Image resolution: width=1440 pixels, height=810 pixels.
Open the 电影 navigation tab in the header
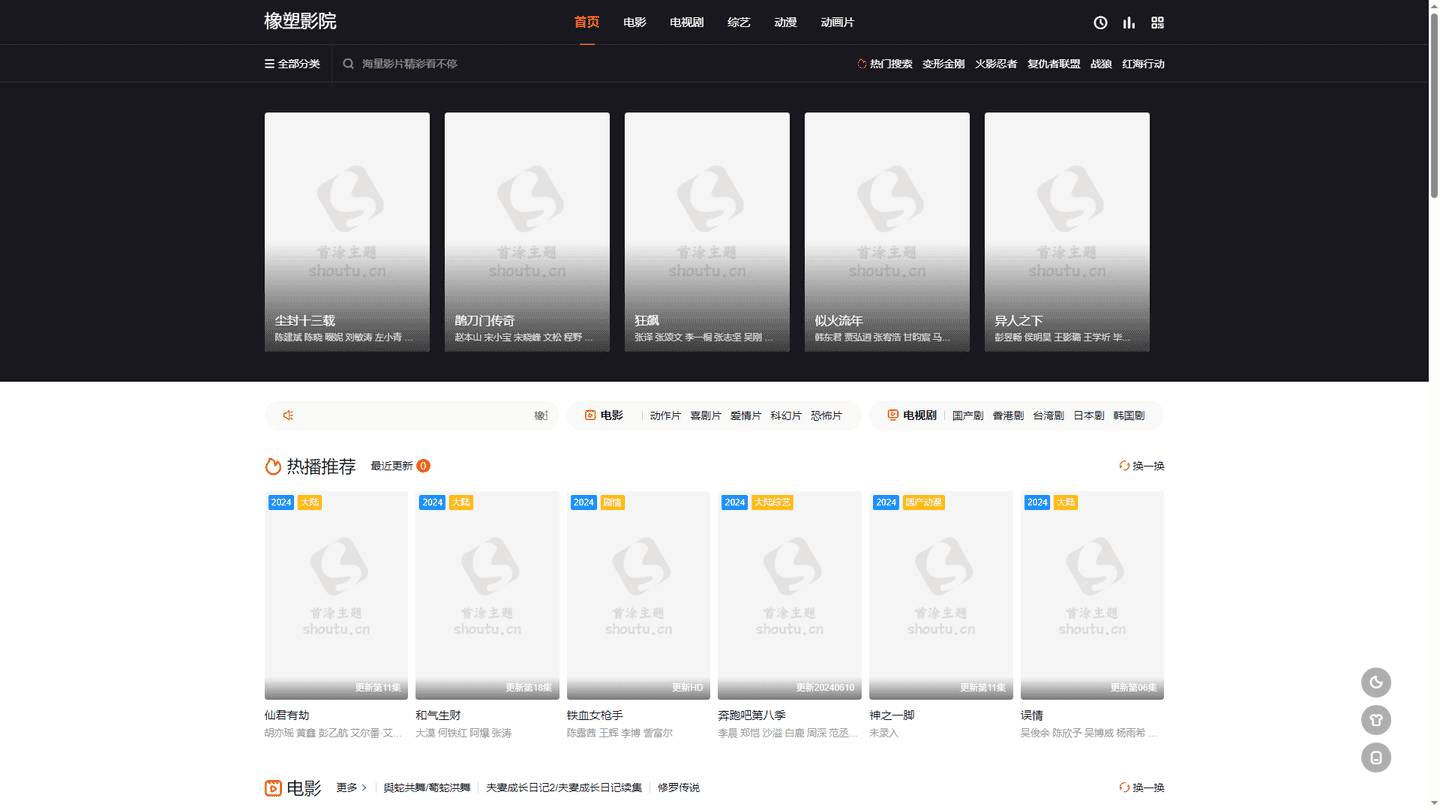(635, 22)
